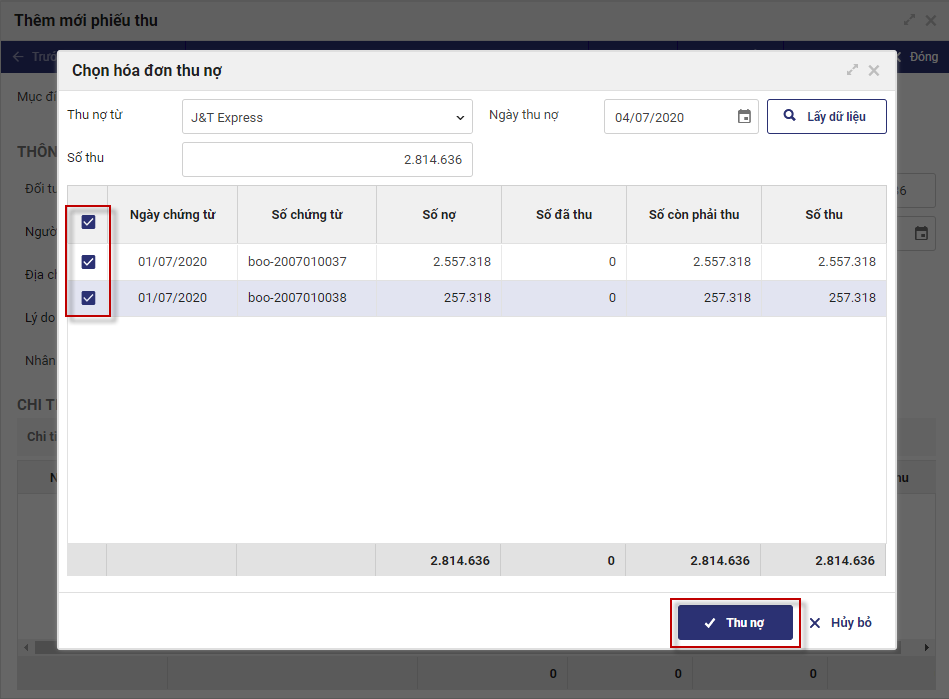Image resolution: width=949 pixels, height=699 pixels.
Task: Click the date cell of row boo-2007010037
Action: coord(172,262)
